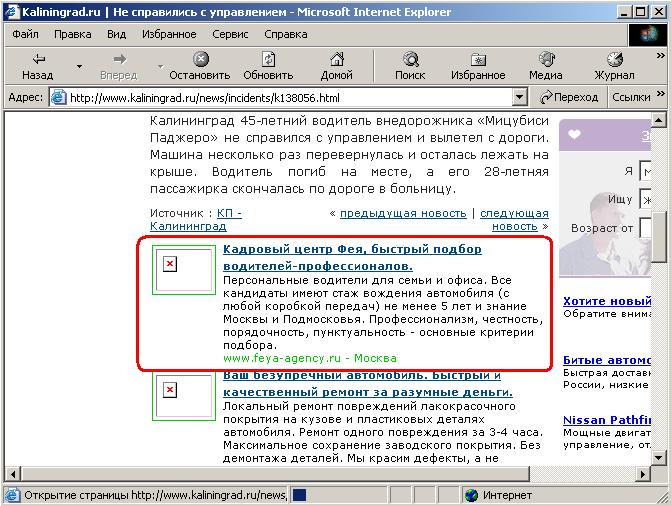Image resolution: width=671 pixels, height=506 pixels.
Task: Open the Файл menu
Action: click(25, 33)
